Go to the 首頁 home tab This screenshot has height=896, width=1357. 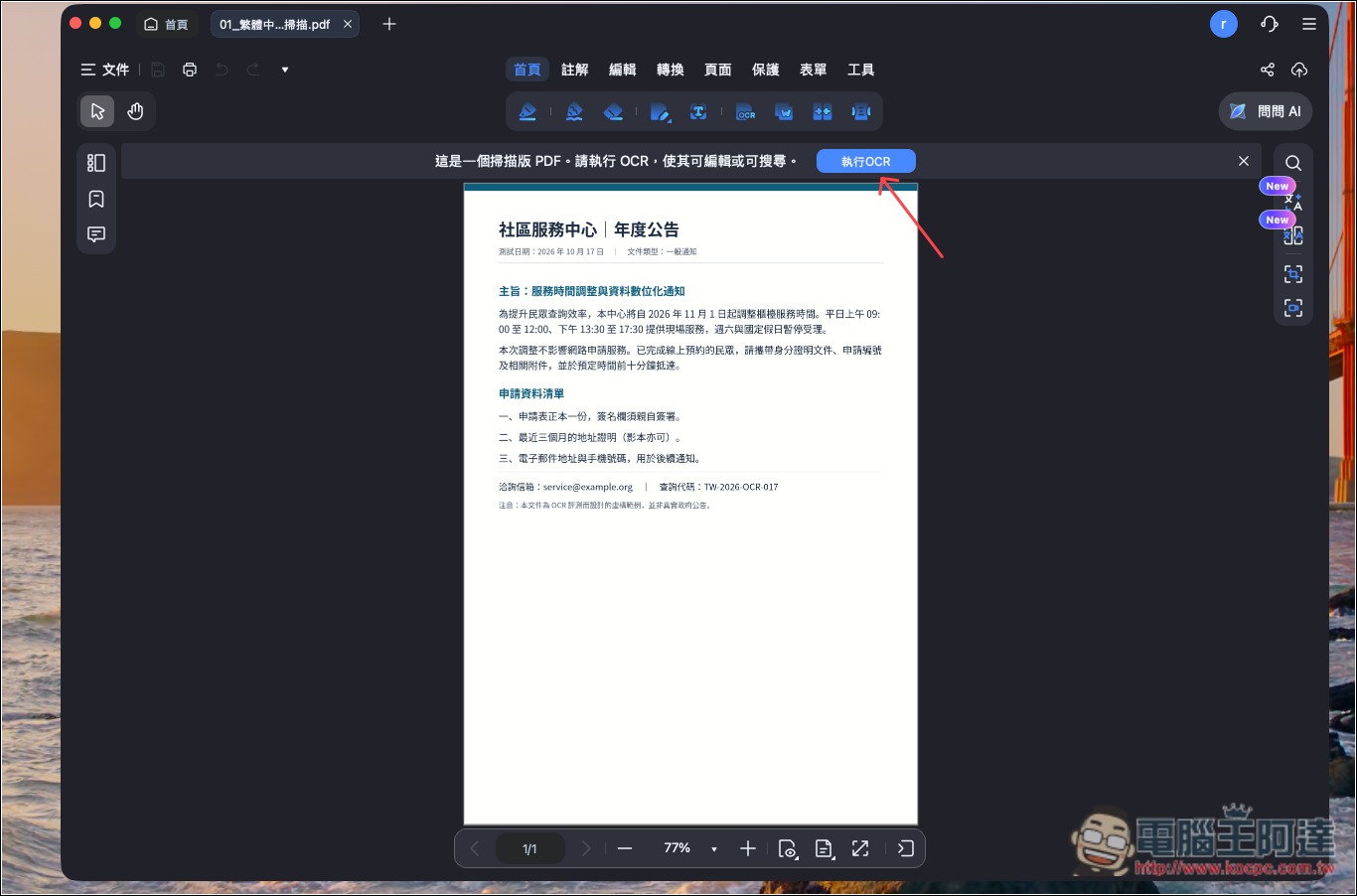point(167,24)
